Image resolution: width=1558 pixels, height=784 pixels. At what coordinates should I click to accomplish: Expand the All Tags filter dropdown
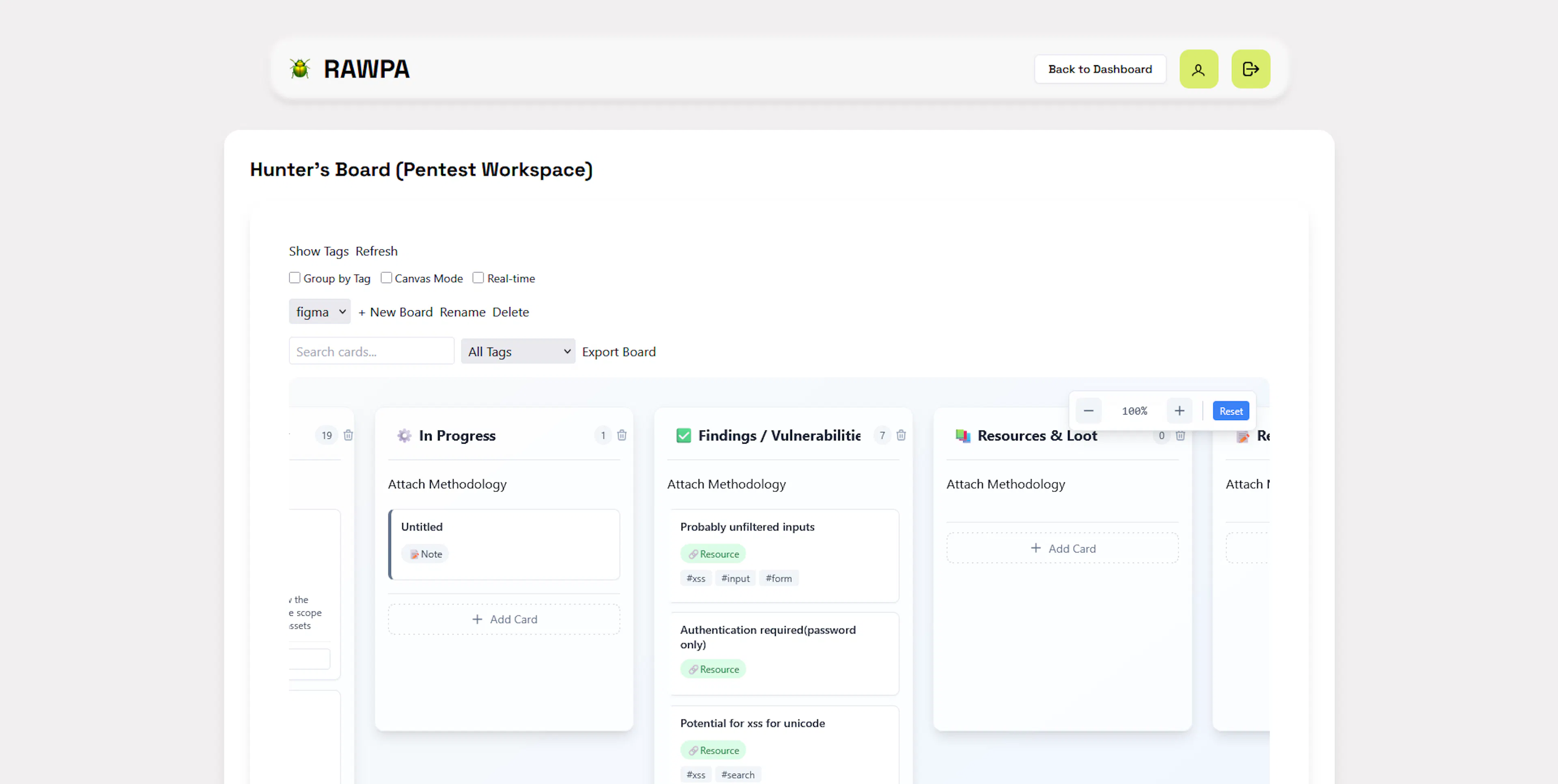pyautogui.click(x=518, y=351)
